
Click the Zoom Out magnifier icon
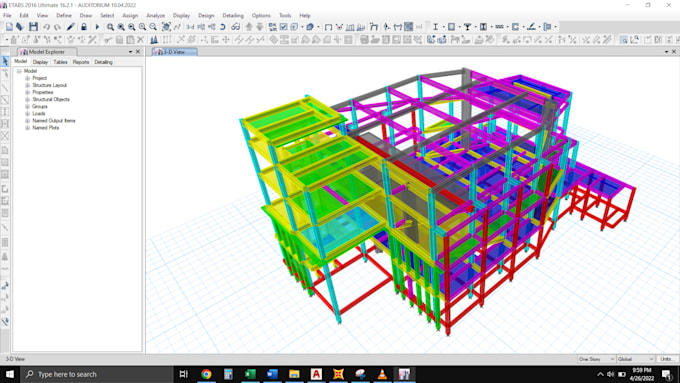click(x=153, y=27)
